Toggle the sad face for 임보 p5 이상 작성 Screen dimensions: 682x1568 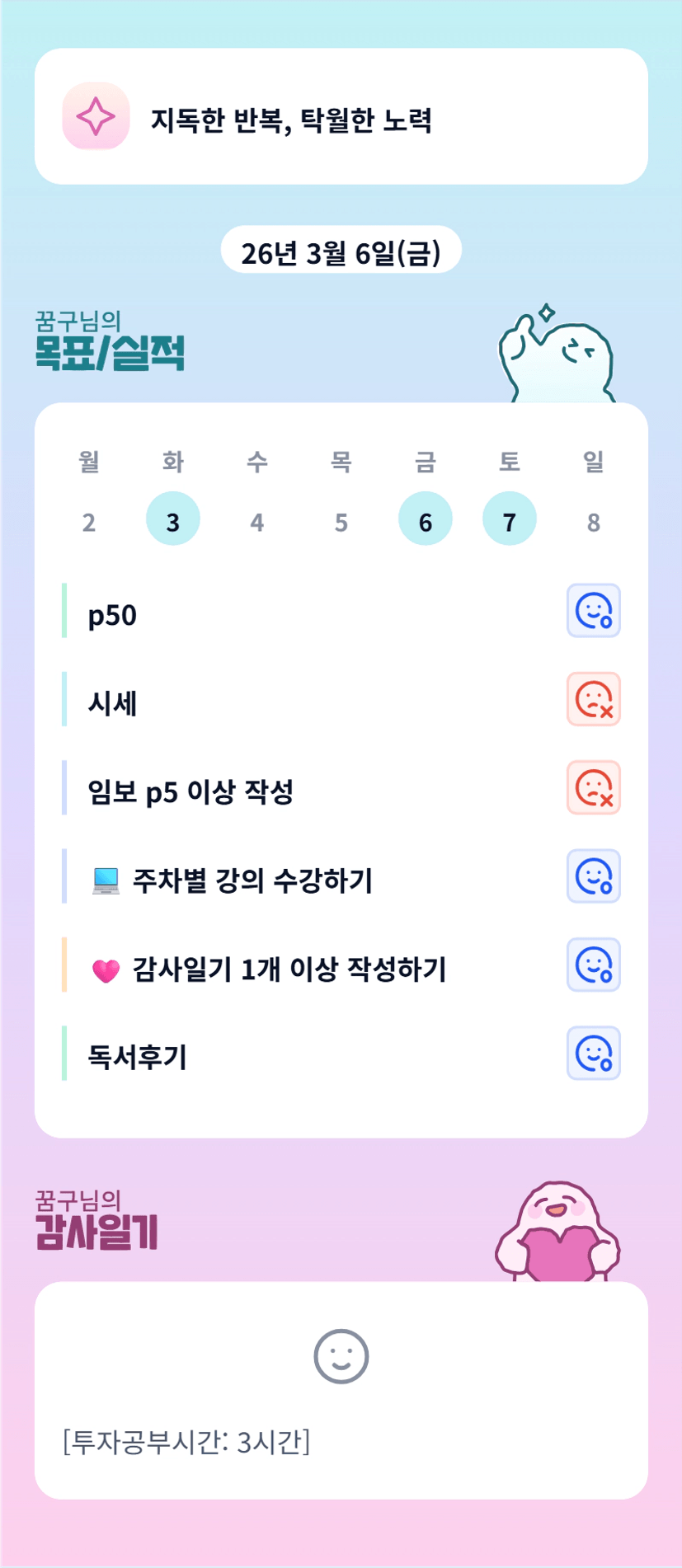point(593,787)
